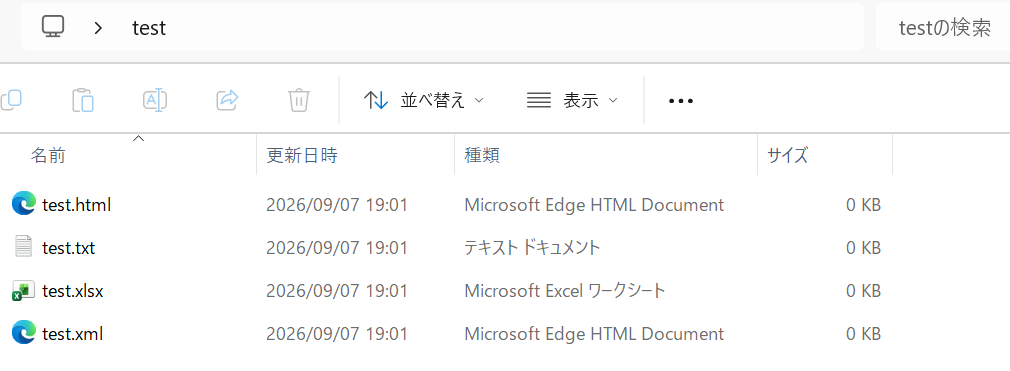Click the trash delete icon
This screenshot has width=1010, height=371.
(299, 100)
